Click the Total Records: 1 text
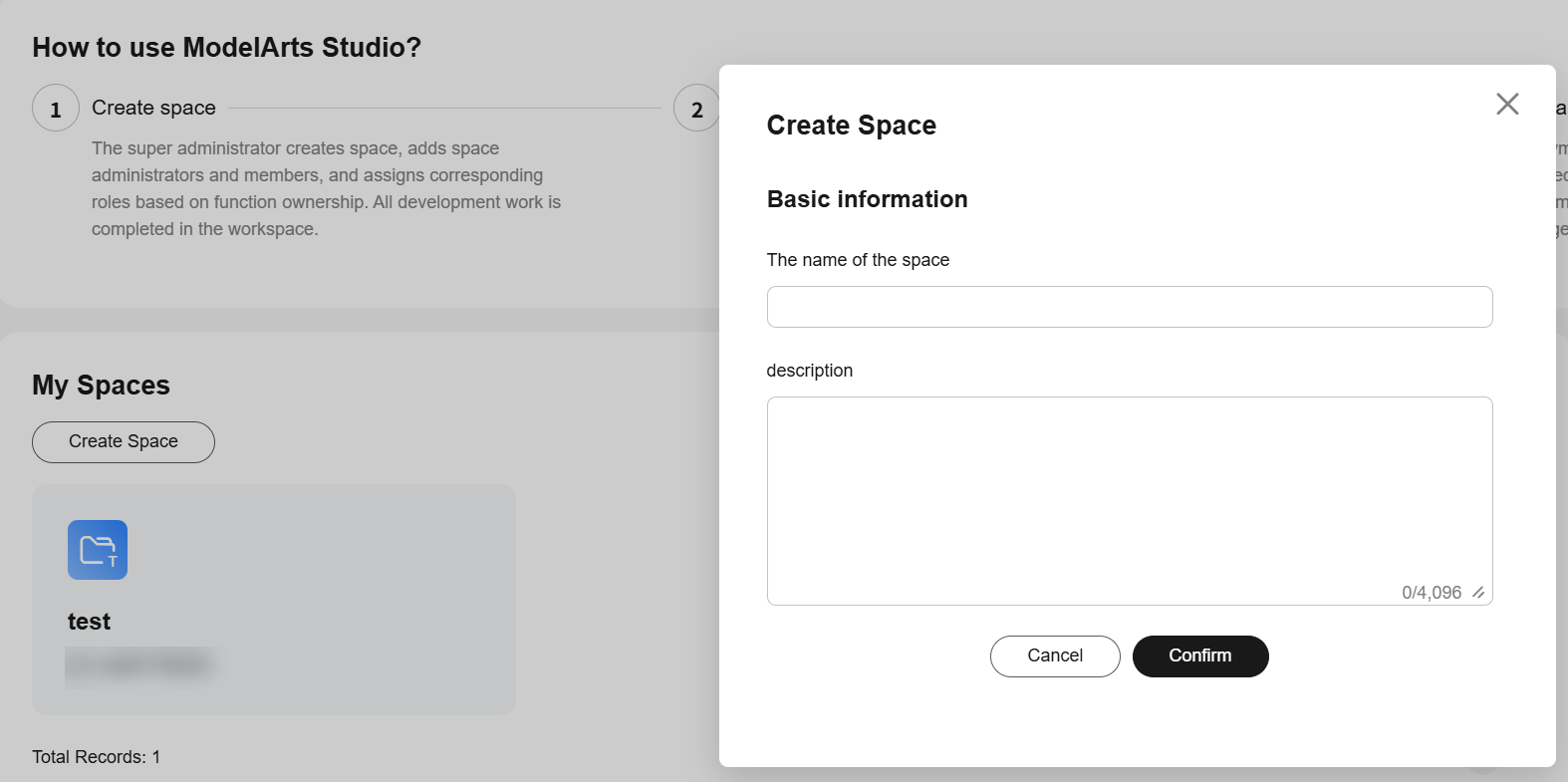 (x=96, y=757)
